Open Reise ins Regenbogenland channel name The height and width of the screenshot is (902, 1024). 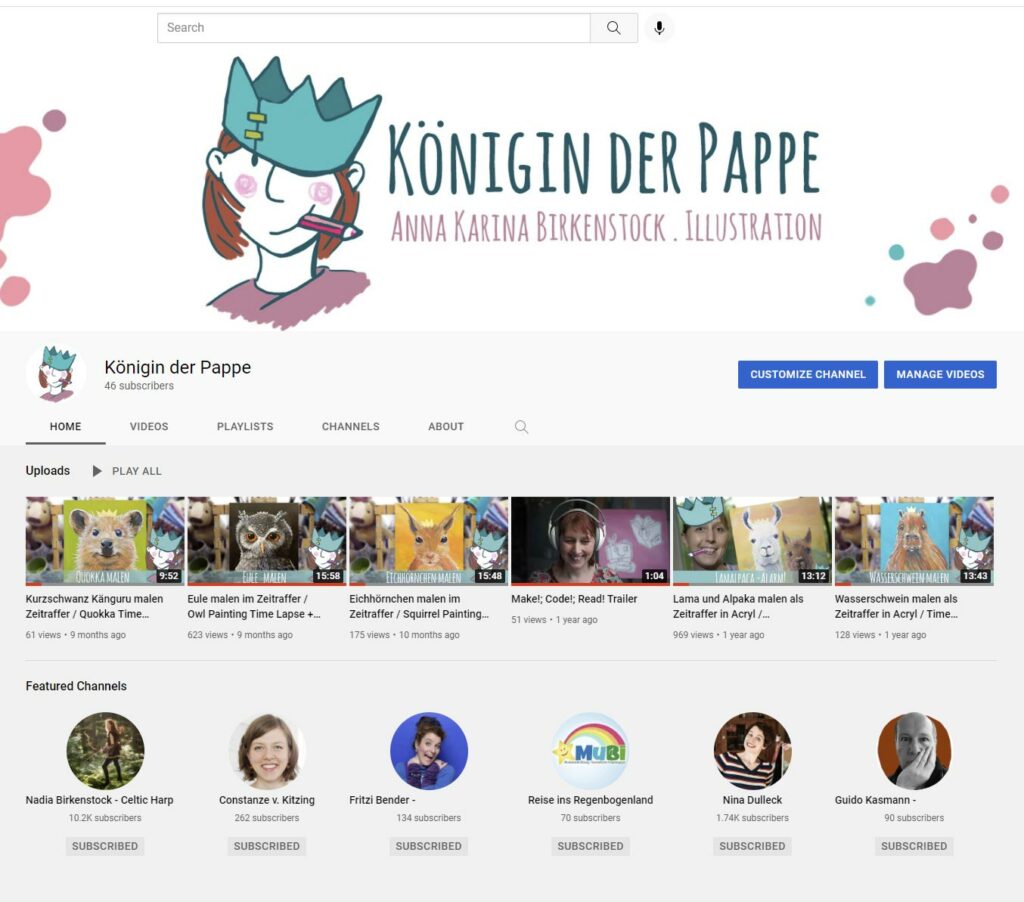(x=590, y=799)
